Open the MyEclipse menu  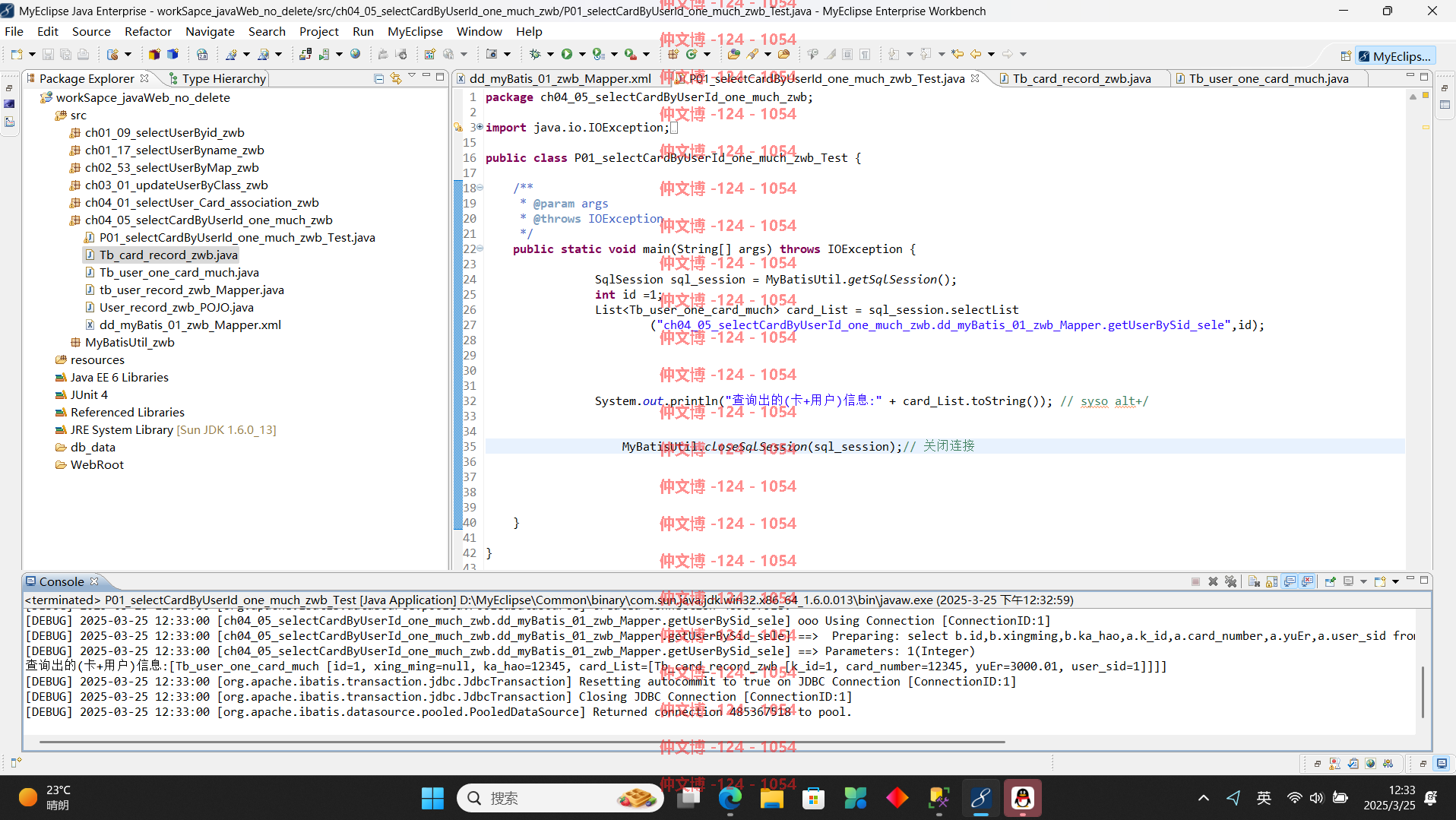pos(415,31)
